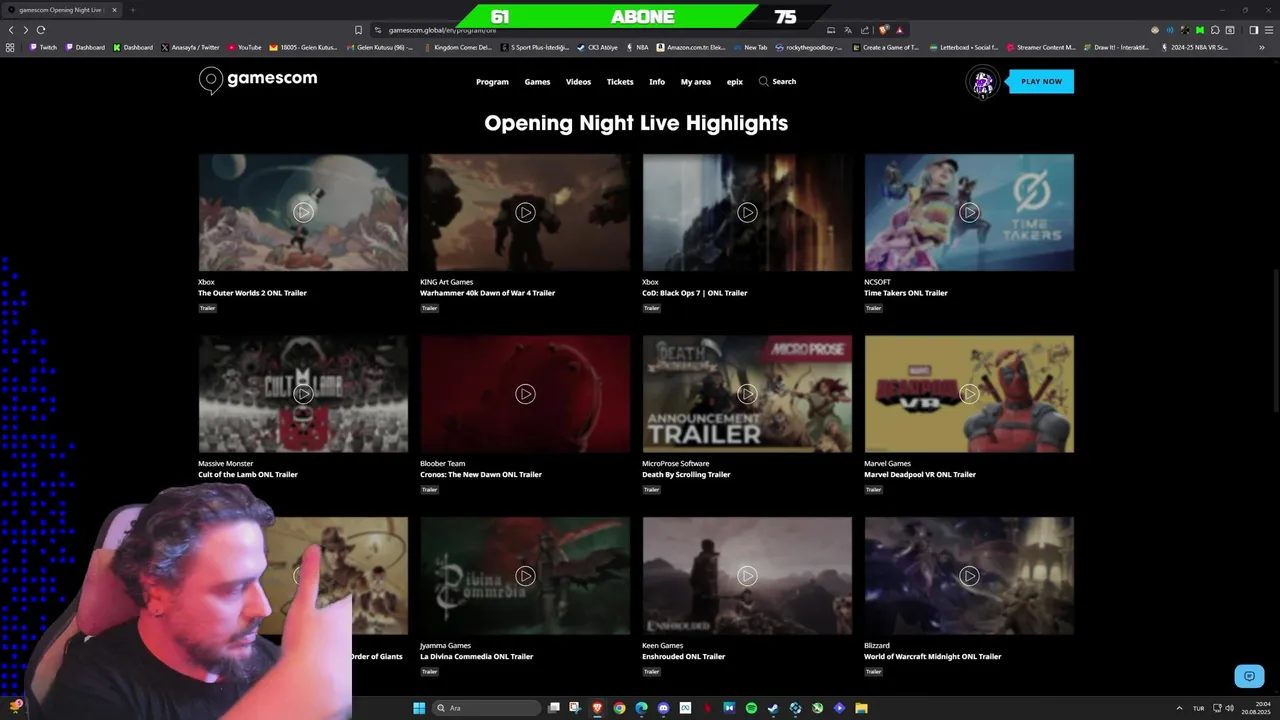The image size is (1280, 720).
Task: Play La Divina Commedia ONL Trailer
Action: pos(525,576)
